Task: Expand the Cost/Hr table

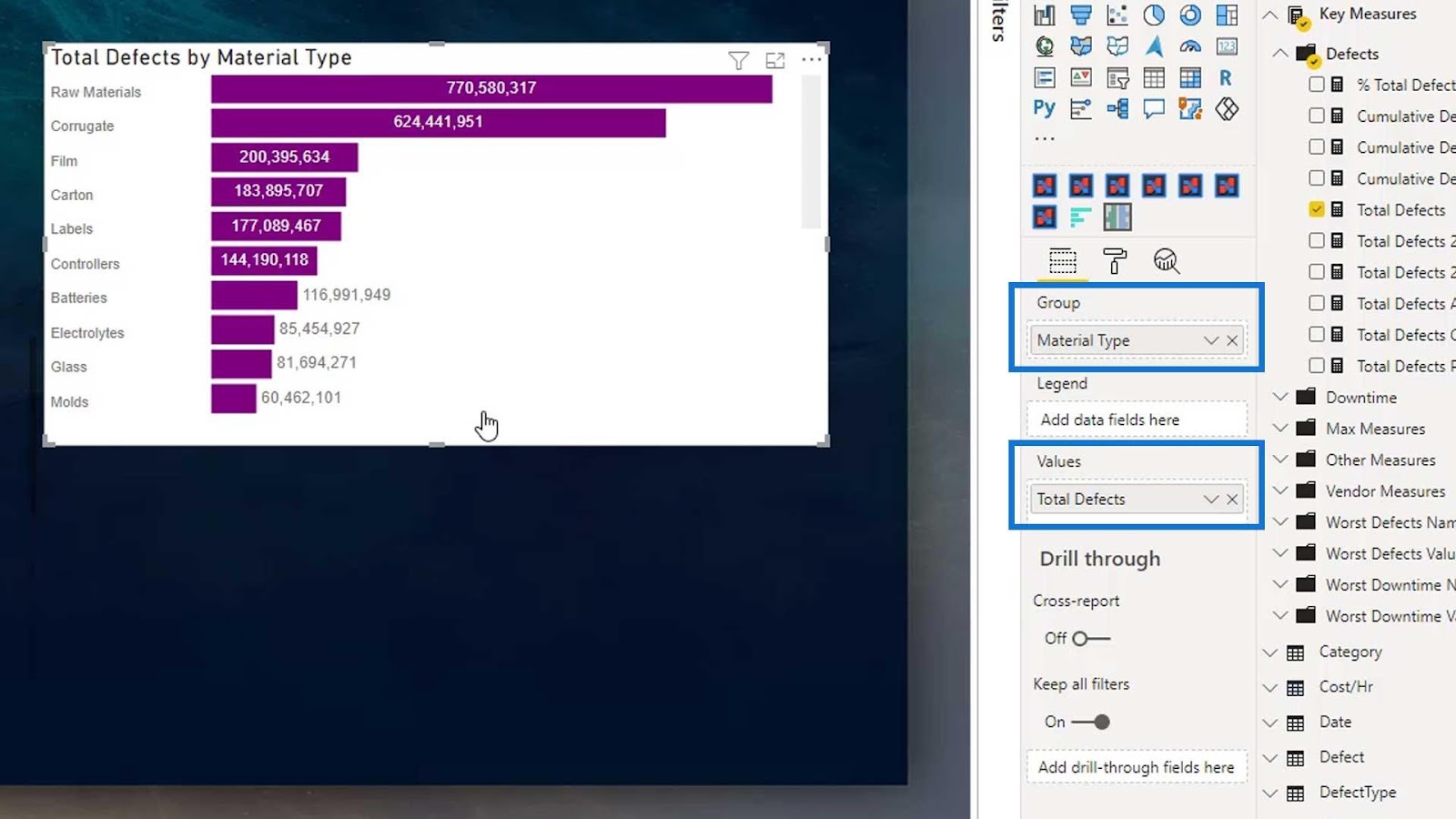Action: pos(1270,687)
